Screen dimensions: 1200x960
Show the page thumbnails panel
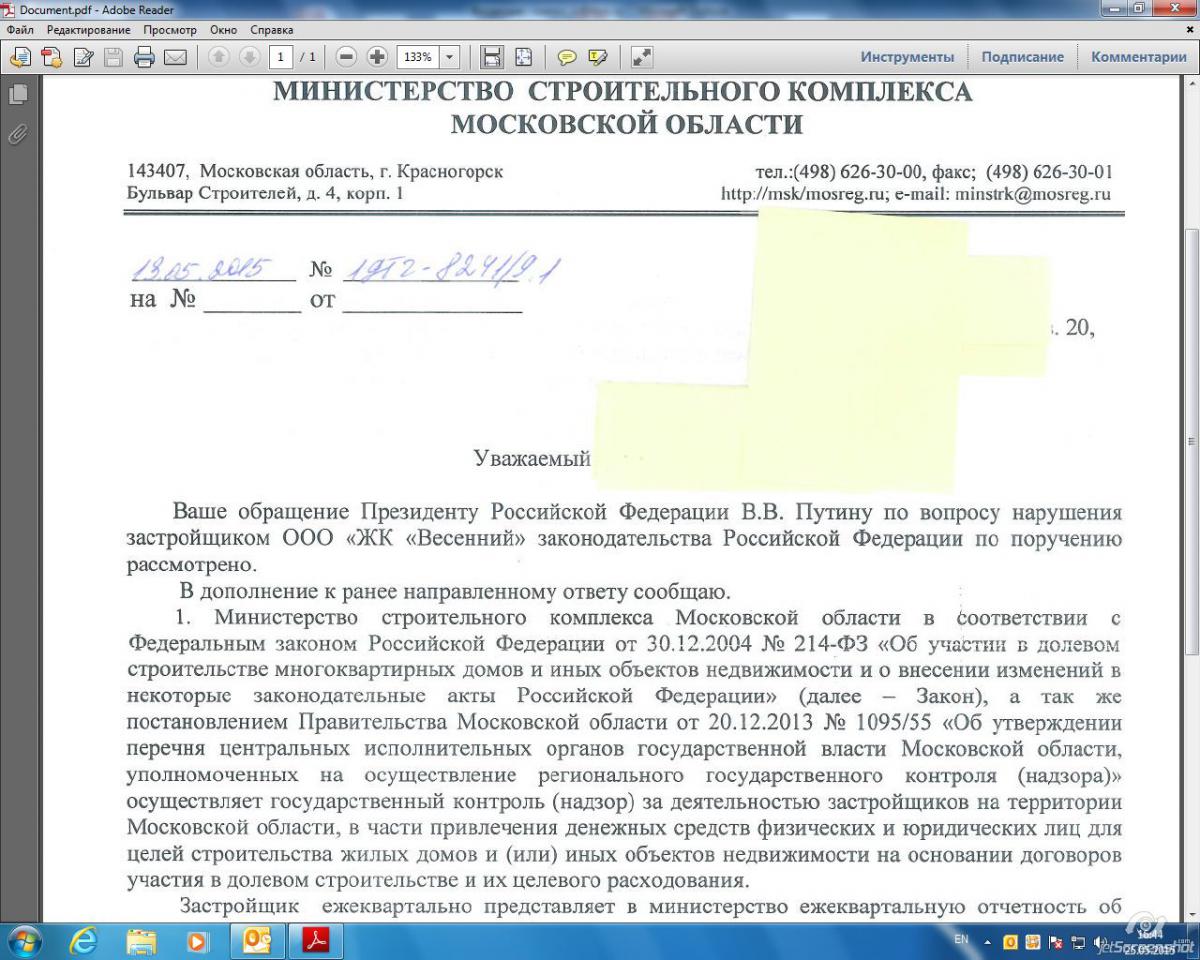tap(17, 95)
